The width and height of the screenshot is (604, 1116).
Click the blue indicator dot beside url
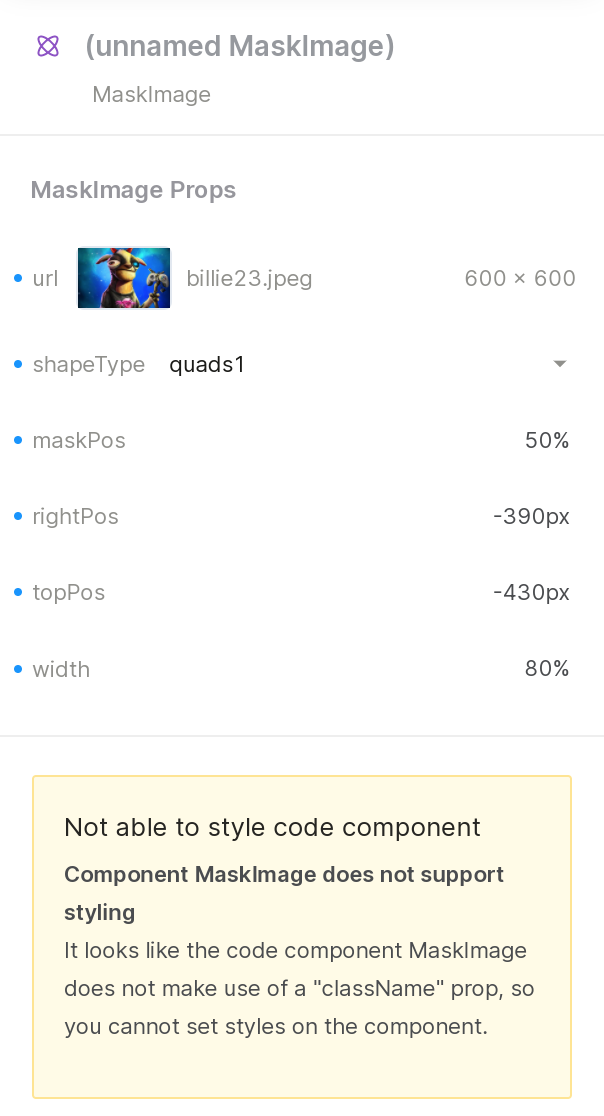click(x=18, y=278)
